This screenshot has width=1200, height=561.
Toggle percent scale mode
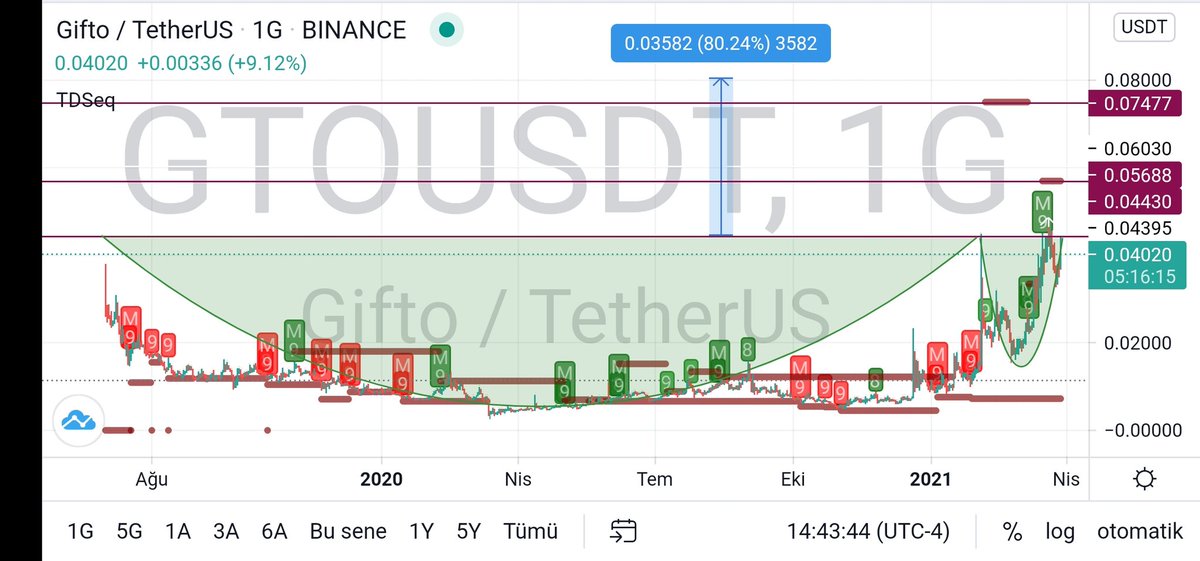click(x=1013, y=531)
